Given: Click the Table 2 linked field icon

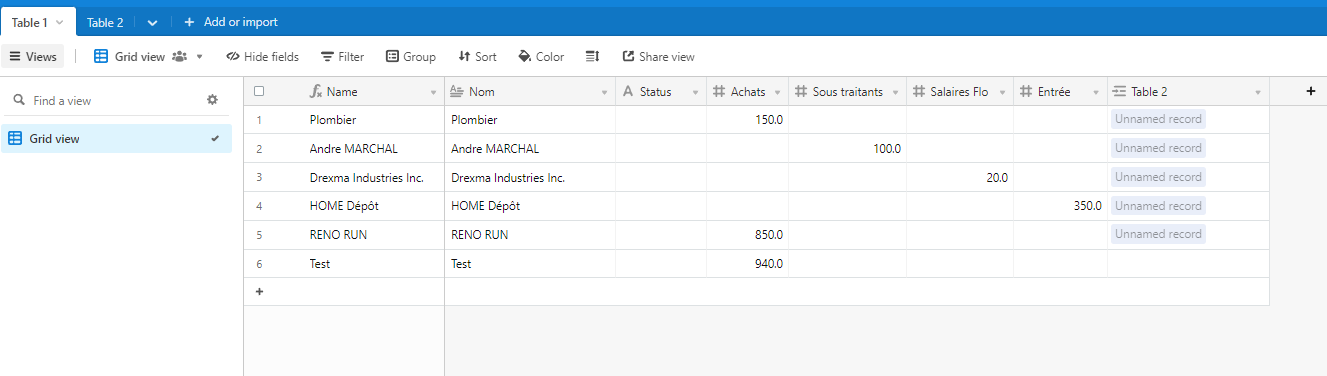Looking at the screenshot, I should click(x=1119, y=92).
